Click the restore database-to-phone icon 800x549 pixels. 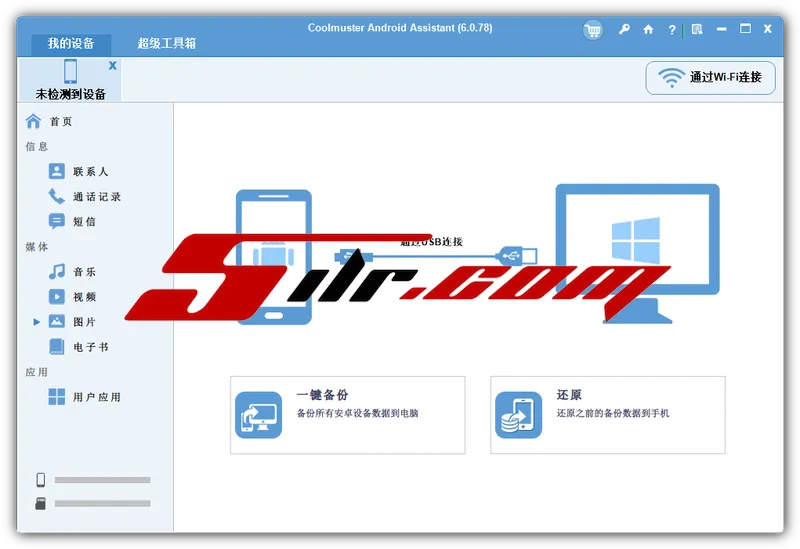pos(518,415)
